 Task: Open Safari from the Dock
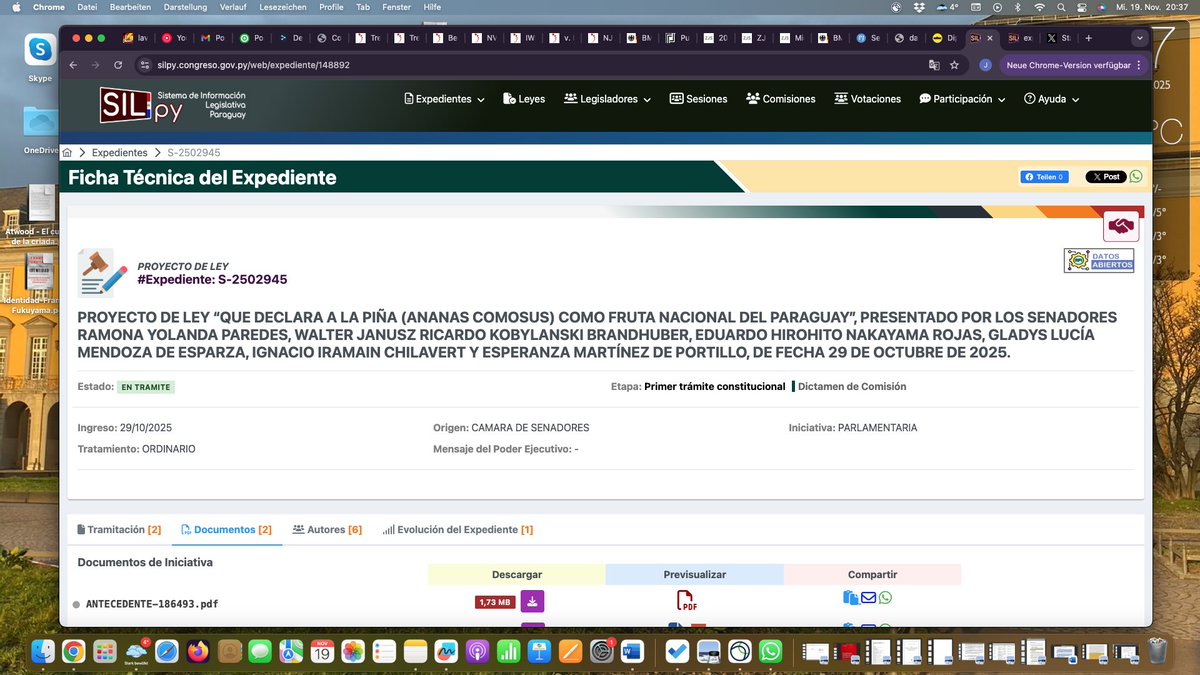coord(167,652)
